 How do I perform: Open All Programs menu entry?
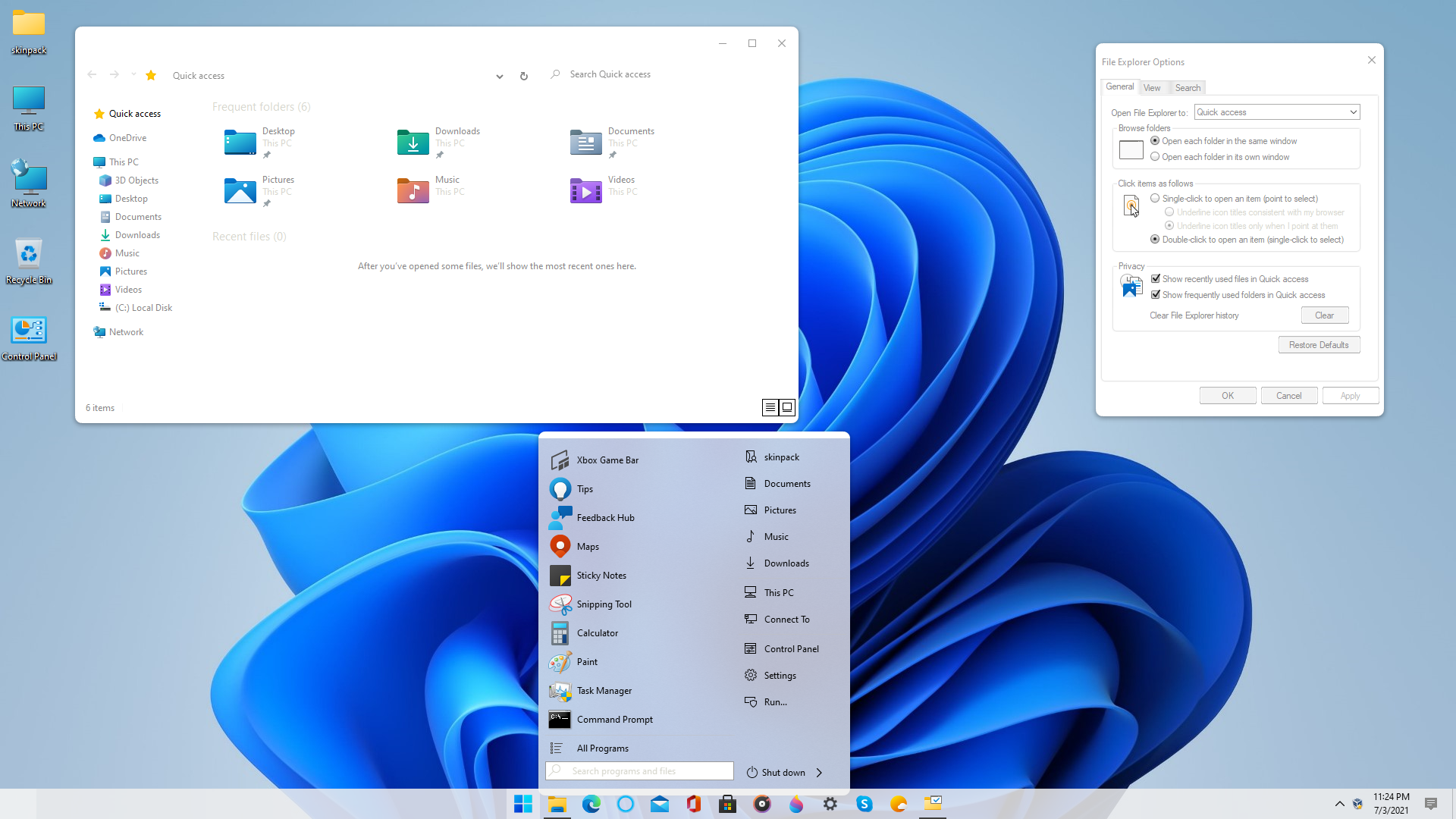(x=602, y=748)
